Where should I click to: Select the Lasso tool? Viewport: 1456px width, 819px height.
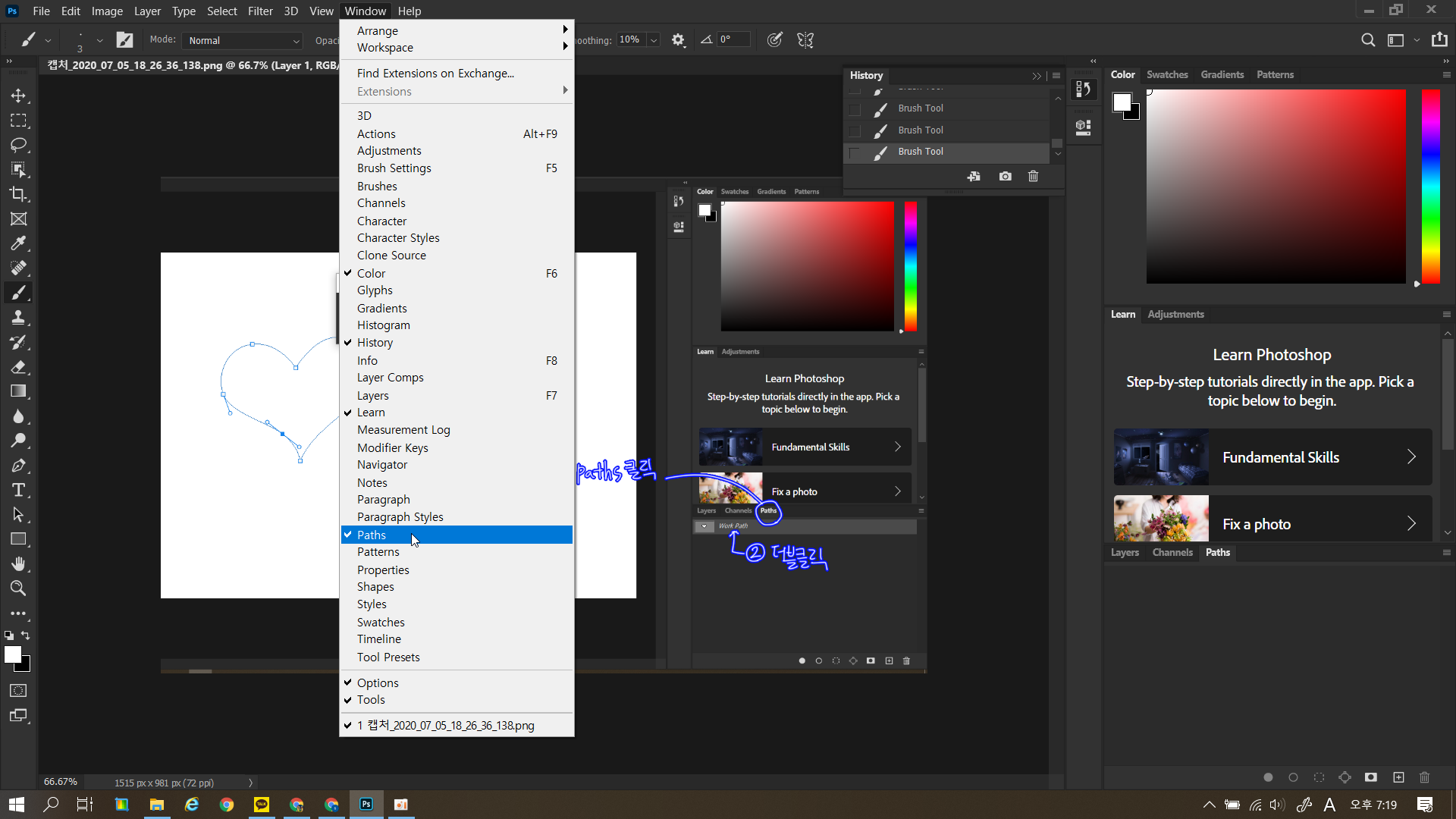18,145
